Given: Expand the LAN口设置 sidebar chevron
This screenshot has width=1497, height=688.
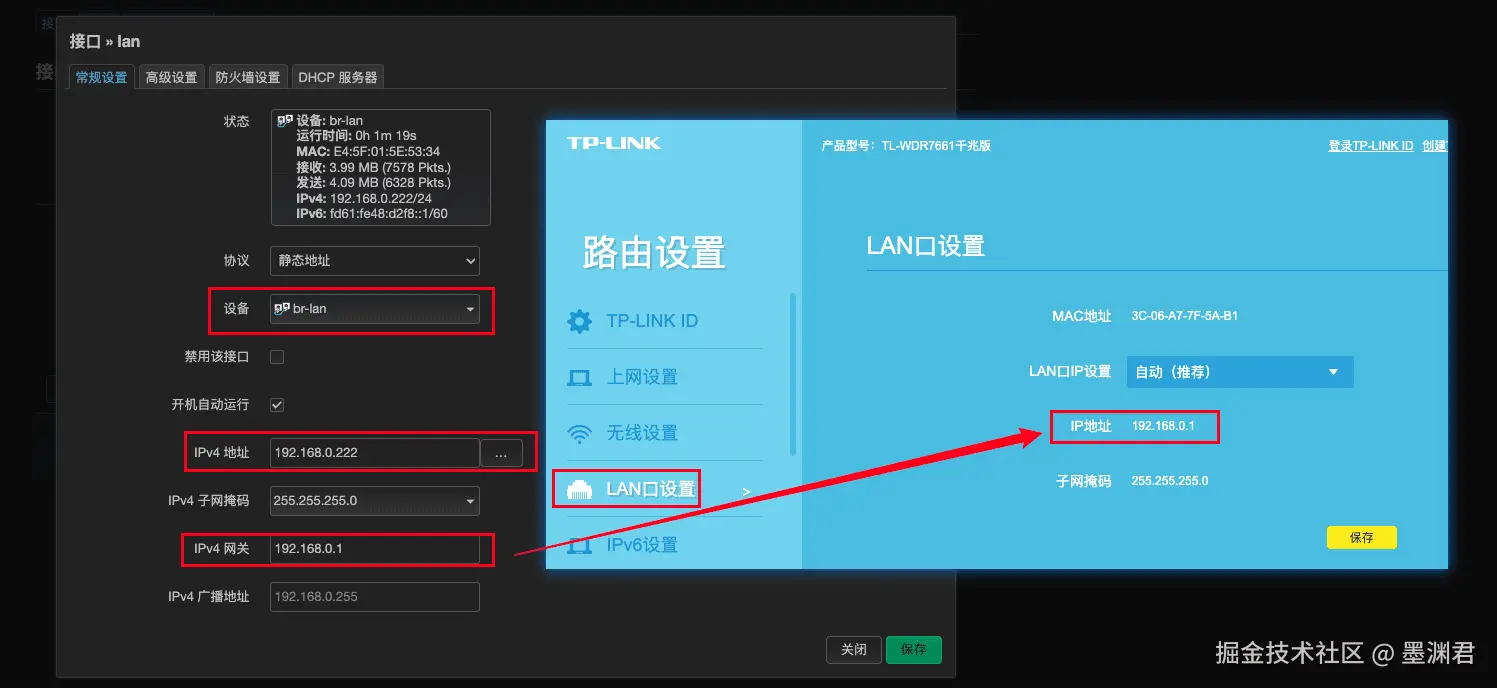Looking at the screenshot, I should pos(746,491).
